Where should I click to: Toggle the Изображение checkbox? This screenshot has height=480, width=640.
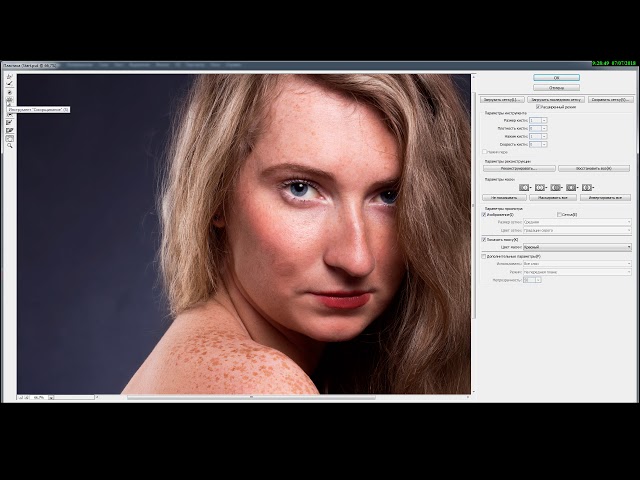(x=484, y=214)
